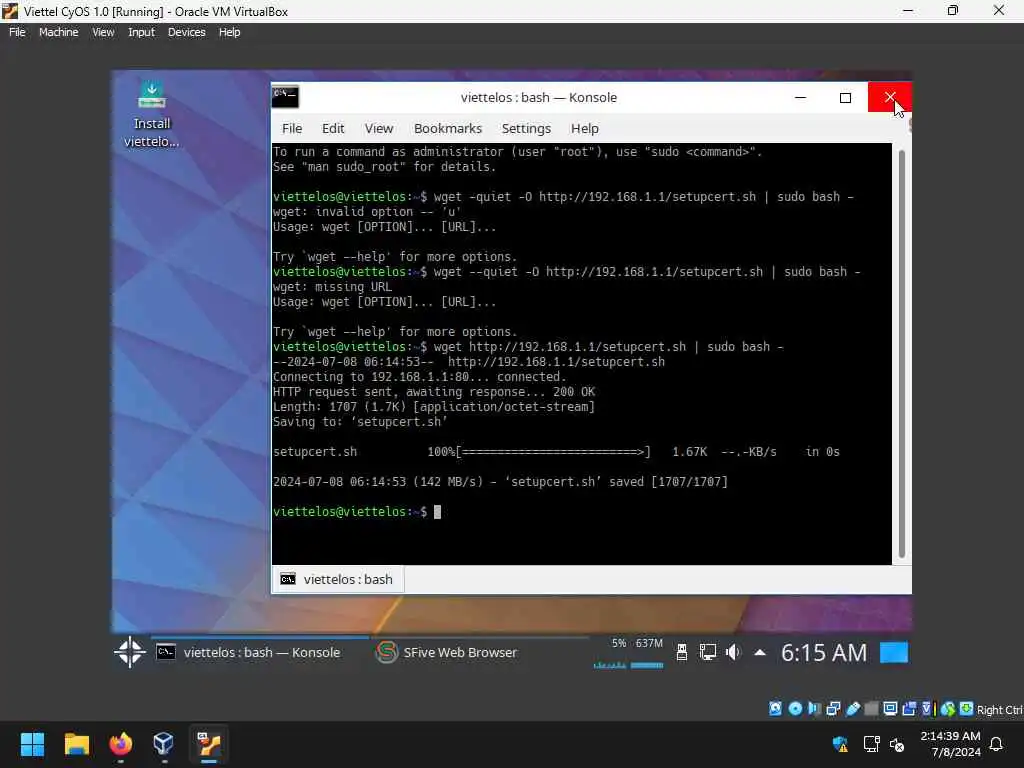Open the guest volume tray icon
Viewport: 1024px width, 768px height.
[x=733, y=652]
